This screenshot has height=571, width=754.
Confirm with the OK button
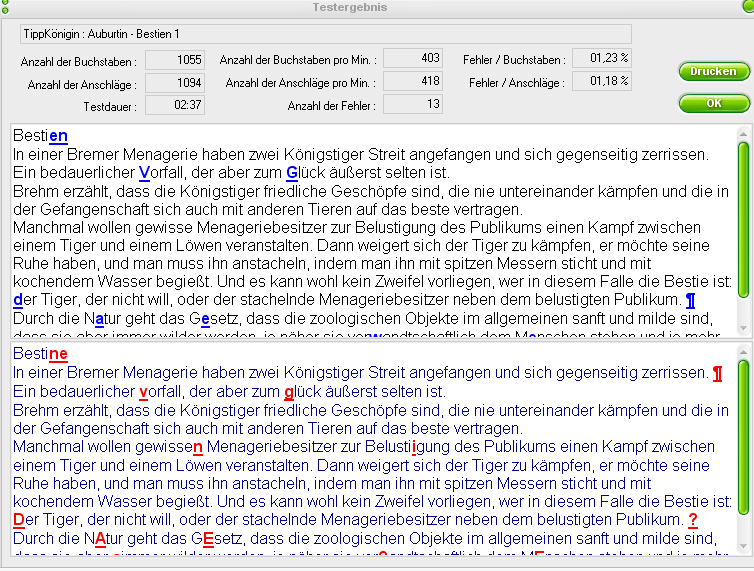click(x=714, y=103)
